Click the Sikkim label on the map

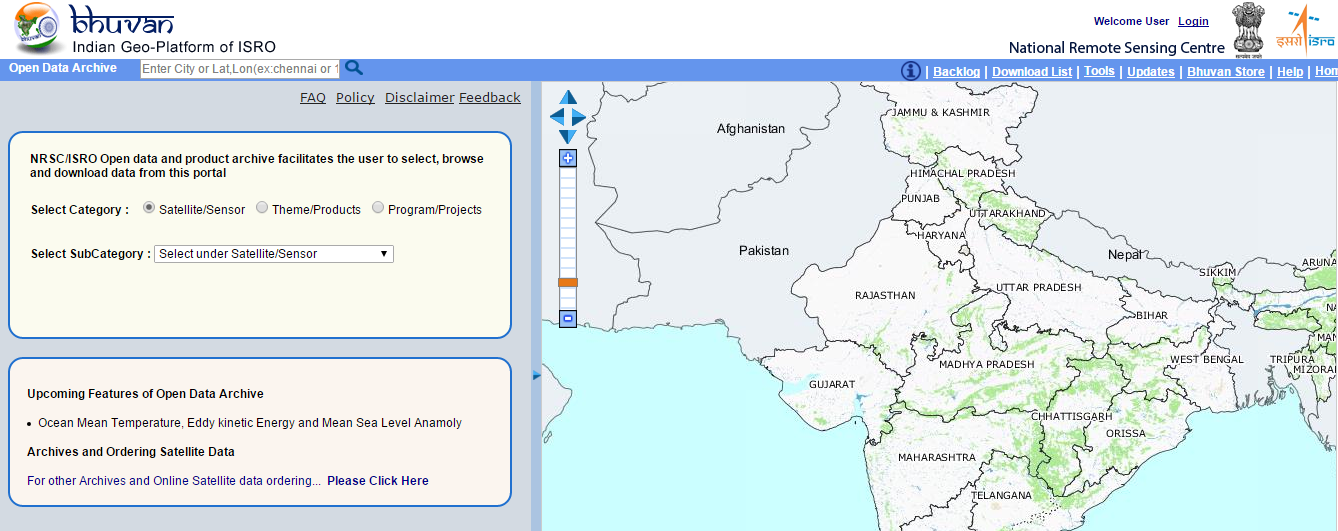(x=1217, y=272)
